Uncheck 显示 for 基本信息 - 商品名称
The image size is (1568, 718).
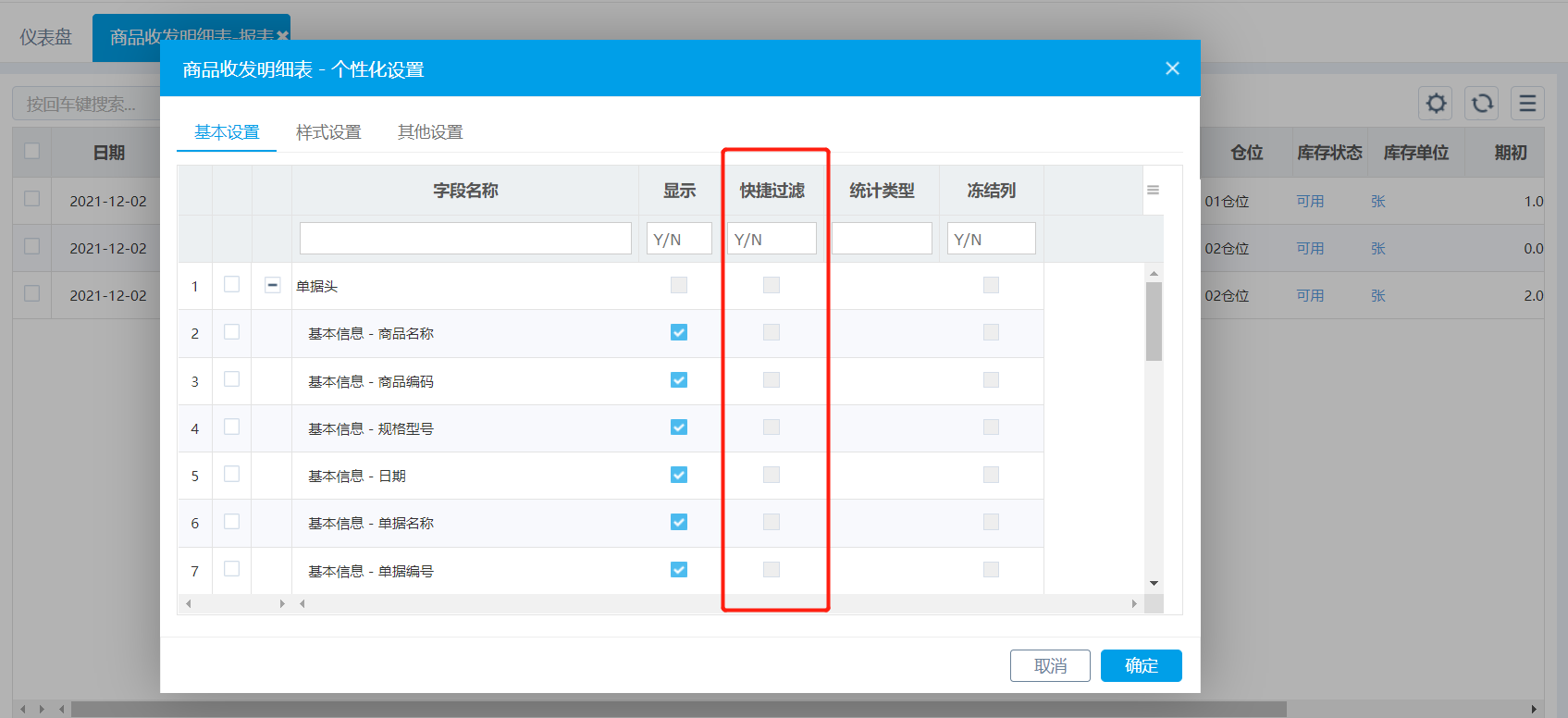click(679, 332)
